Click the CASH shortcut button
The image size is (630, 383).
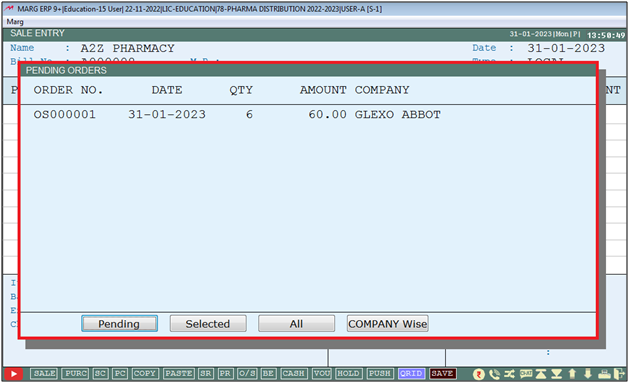coord(294,374)
